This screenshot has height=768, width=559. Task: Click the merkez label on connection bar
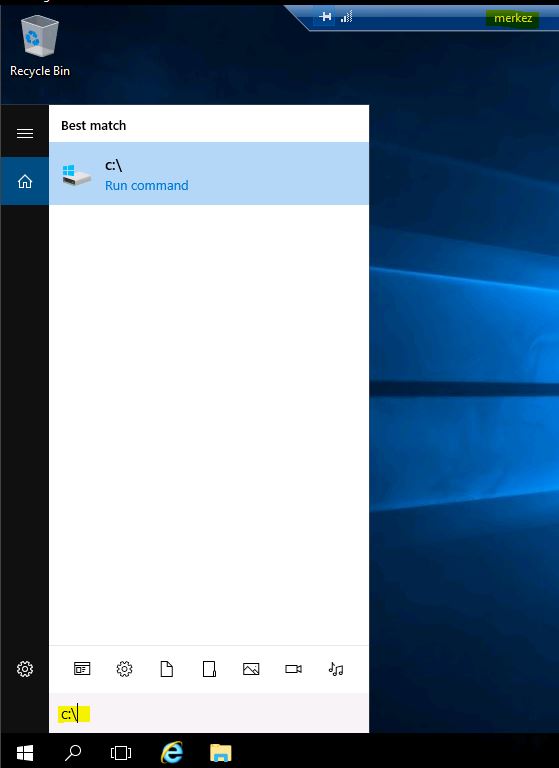513,18
